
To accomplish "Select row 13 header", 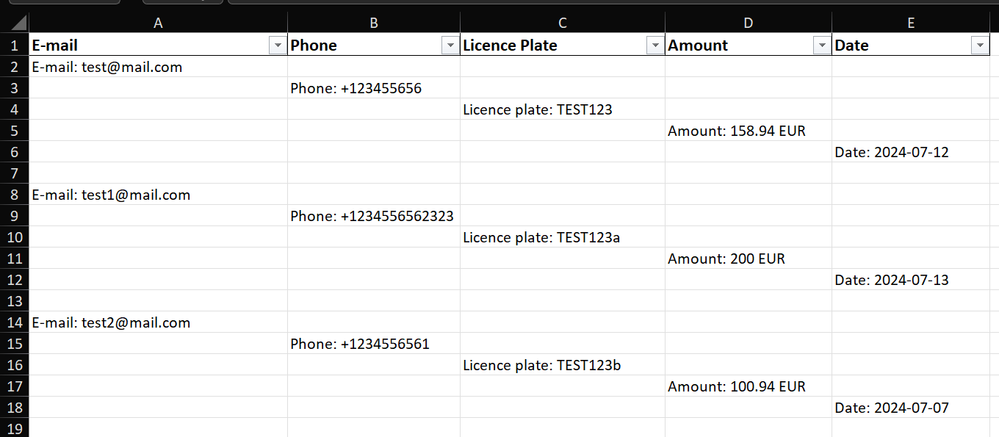I will (14, 301).
